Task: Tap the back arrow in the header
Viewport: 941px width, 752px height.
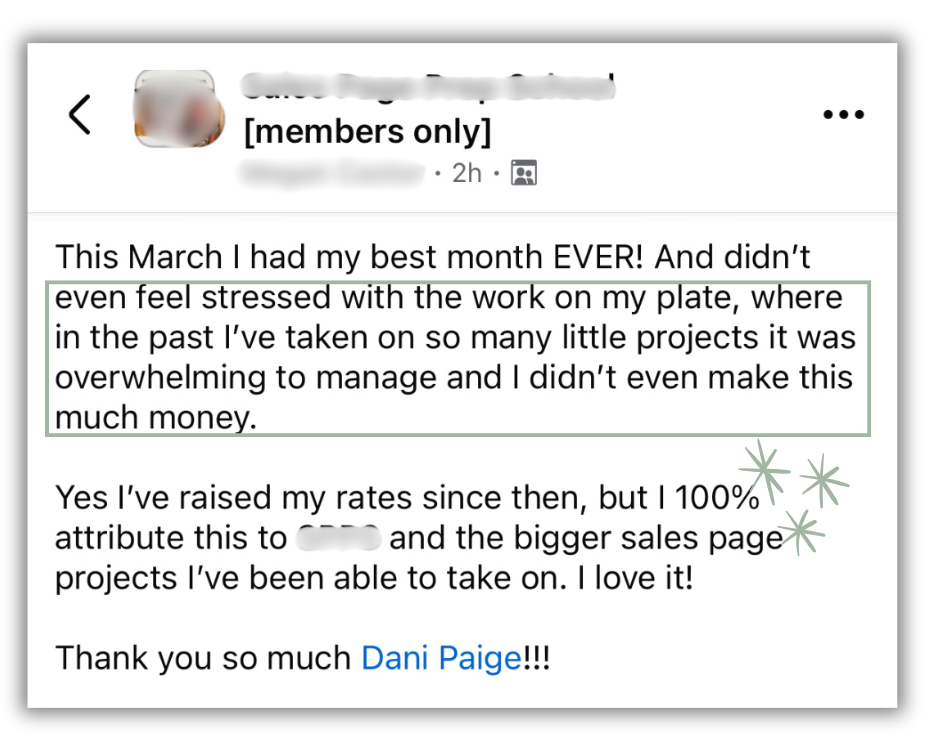Action: click(x=80, y=115)
